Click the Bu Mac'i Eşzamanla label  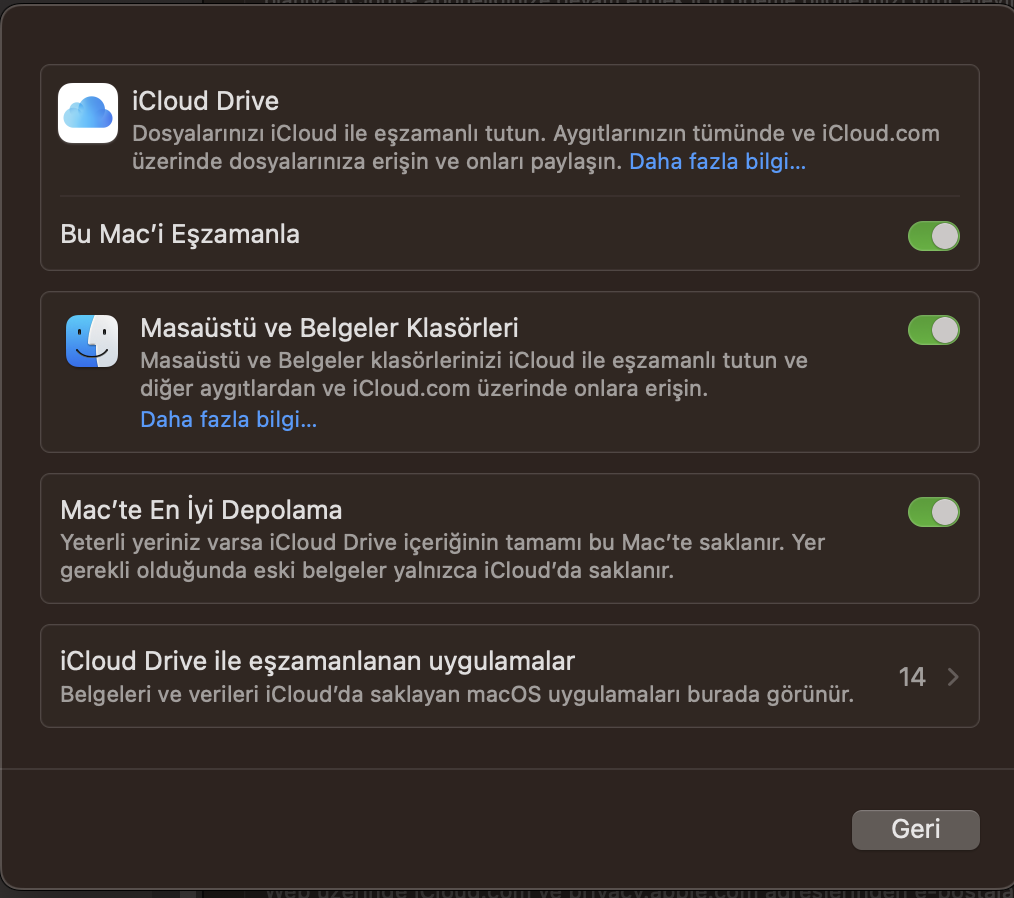[x=180, y=235]
